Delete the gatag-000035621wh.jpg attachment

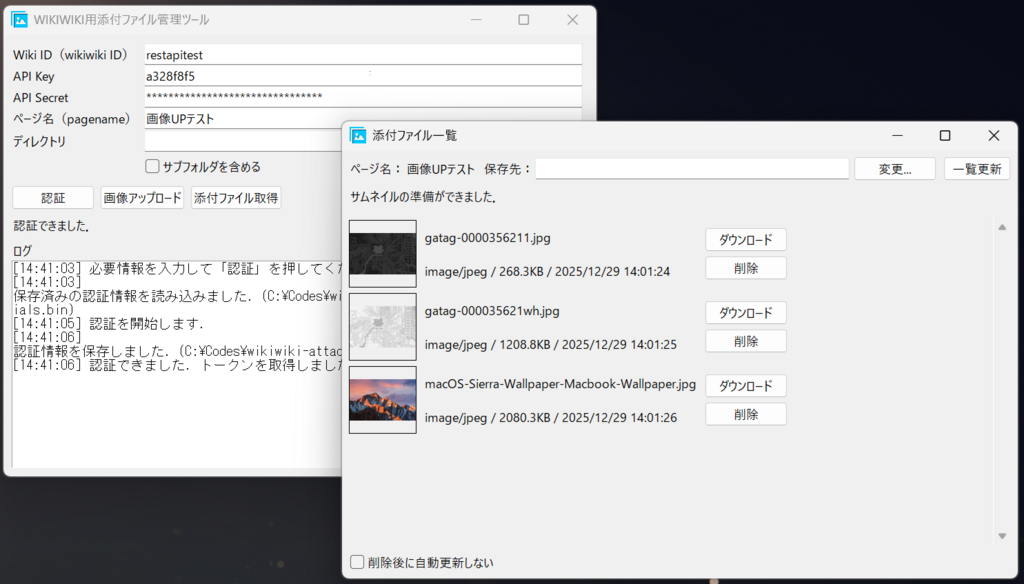coord(746,341)
